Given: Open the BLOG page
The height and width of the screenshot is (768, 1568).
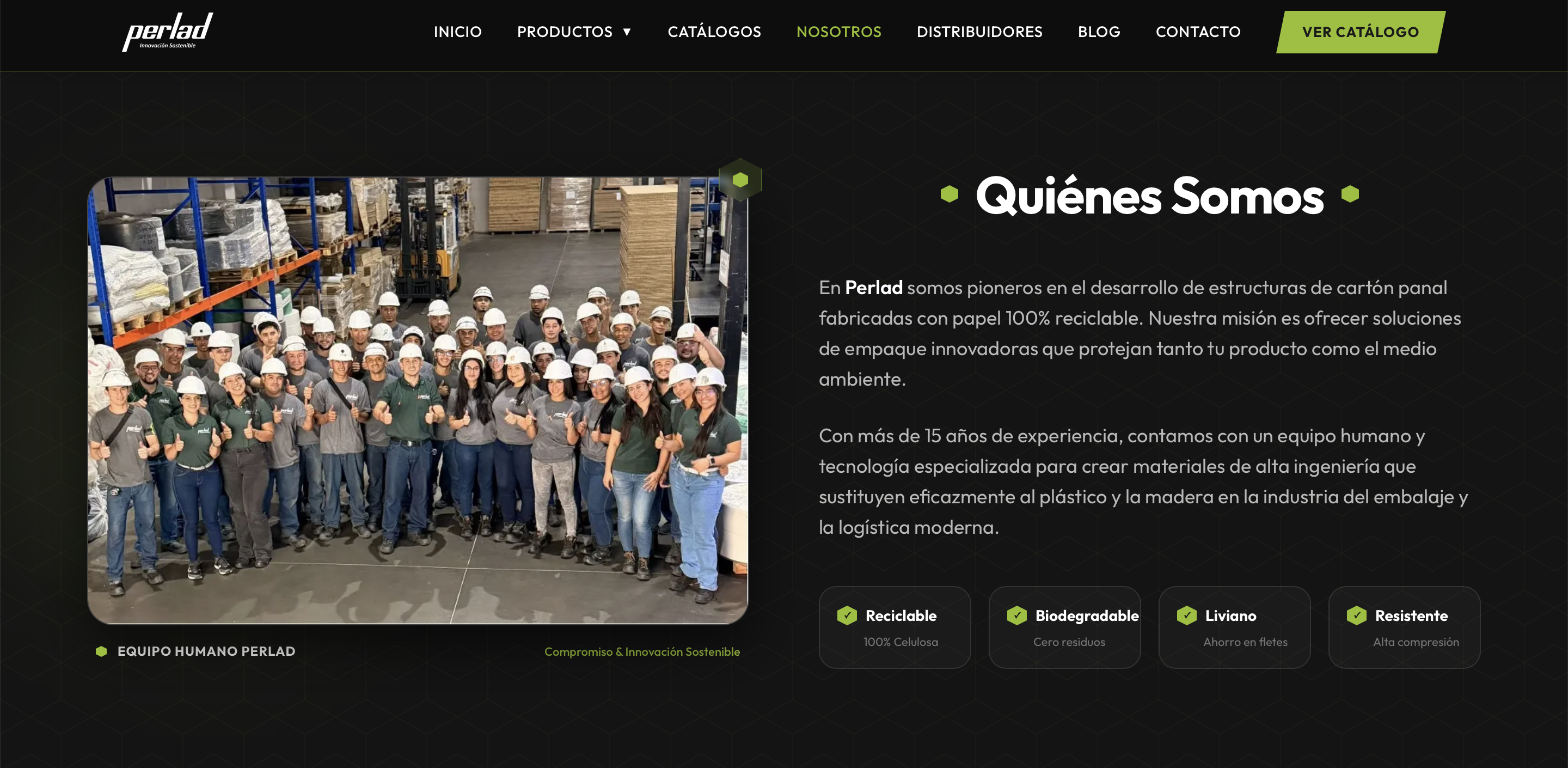Looking at the screenshot, I should 1099,32.
